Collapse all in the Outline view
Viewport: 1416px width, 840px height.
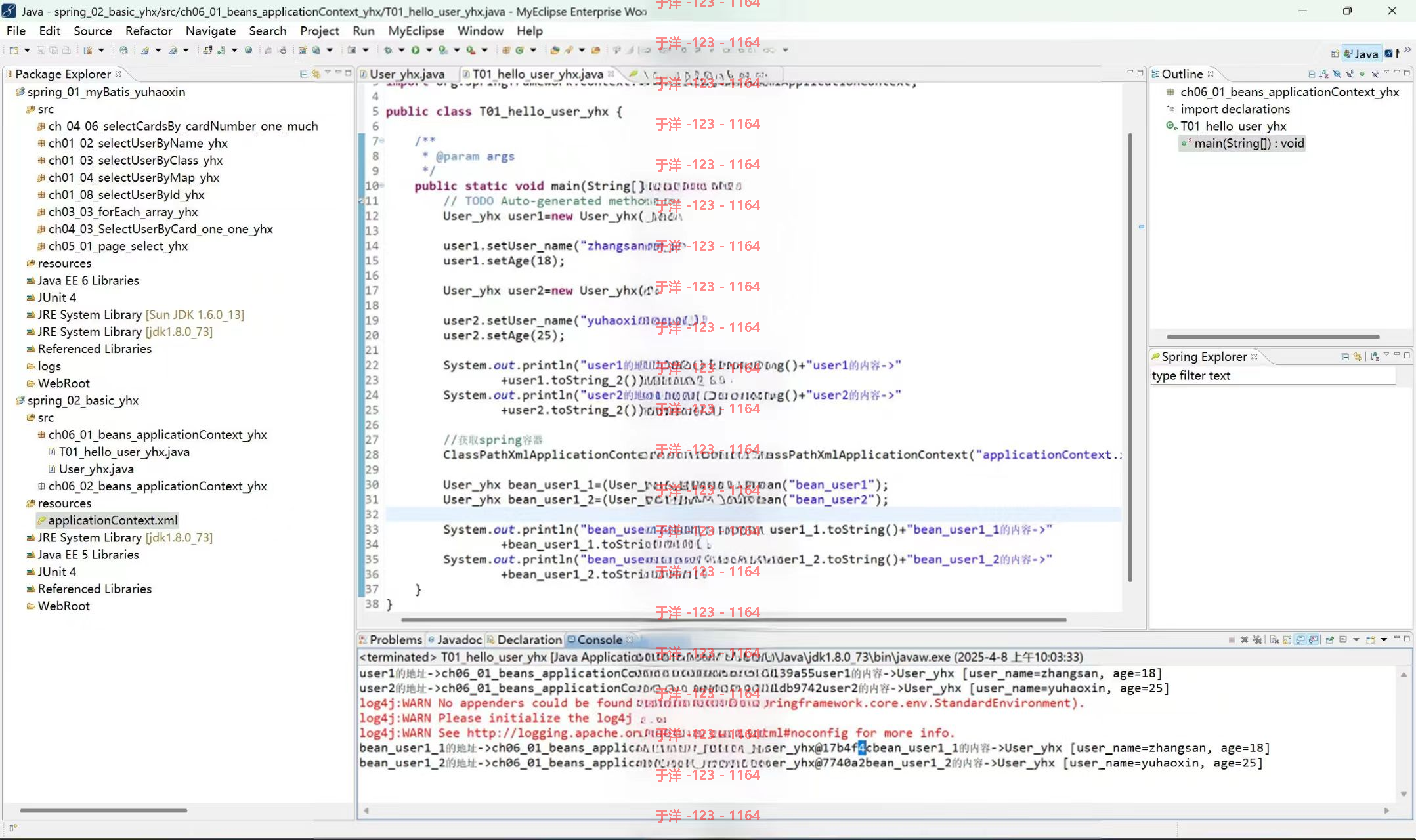coord(1311,73)
